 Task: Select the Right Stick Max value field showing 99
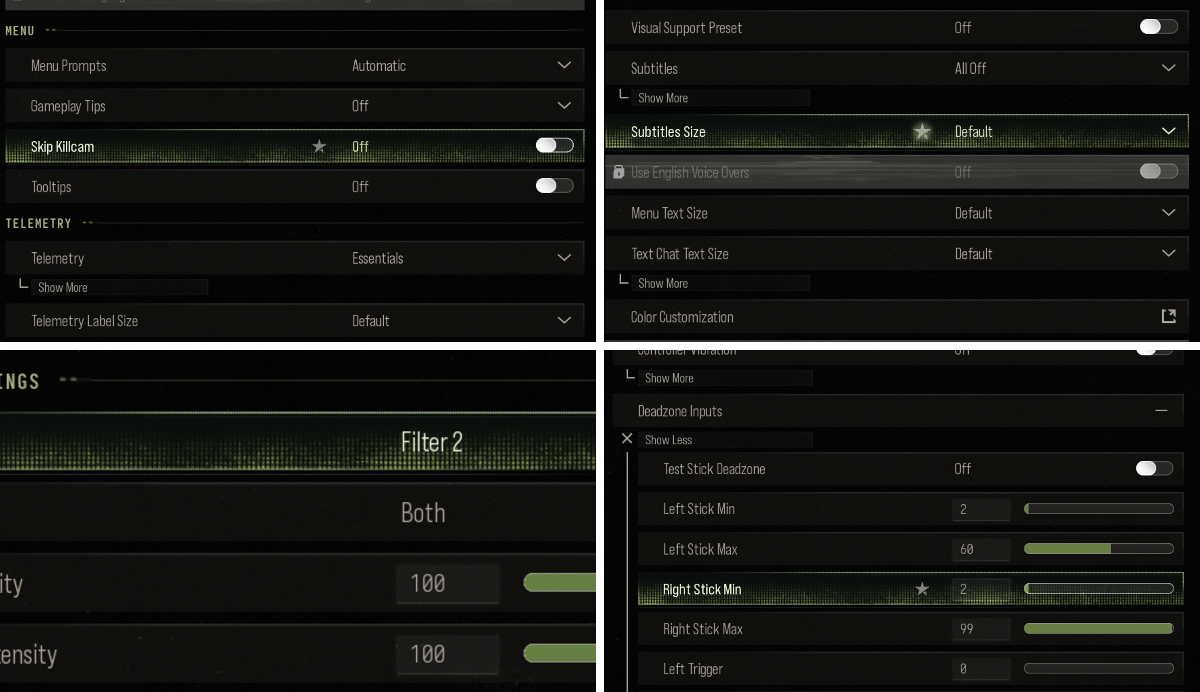click(x=981, y=629)
